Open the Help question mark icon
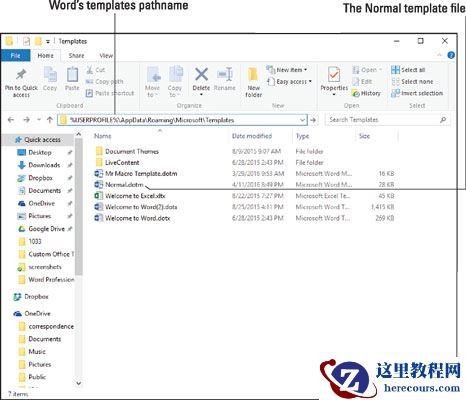 pyautogui.click(x=451, y=55)
